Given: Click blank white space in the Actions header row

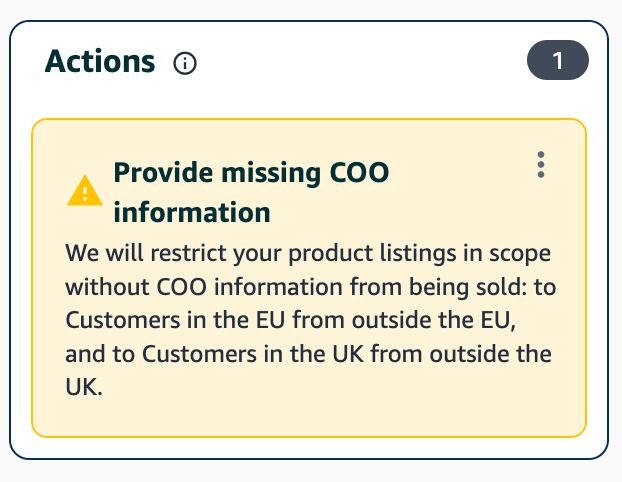Looking at the screenshot, I should 360,62.
